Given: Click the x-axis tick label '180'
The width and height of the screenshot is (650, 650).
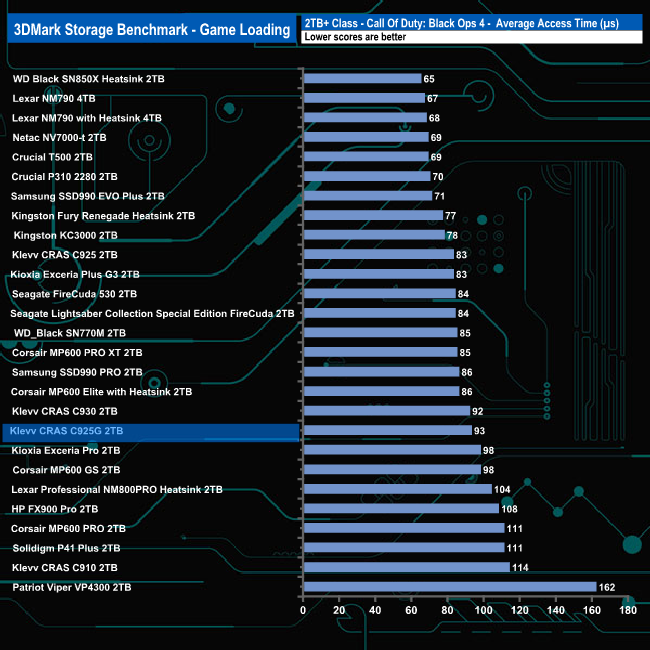Looking at the screenshot, I should coord(628,610).
